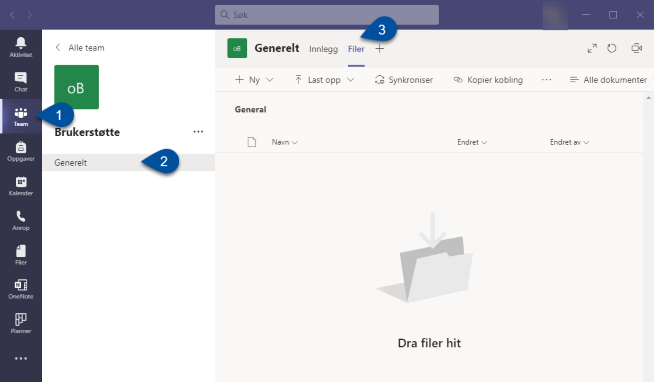The width and height of the screenshot is (654, 382).
Task: Sort by the Endret av column
Action: tap(569, 142)
